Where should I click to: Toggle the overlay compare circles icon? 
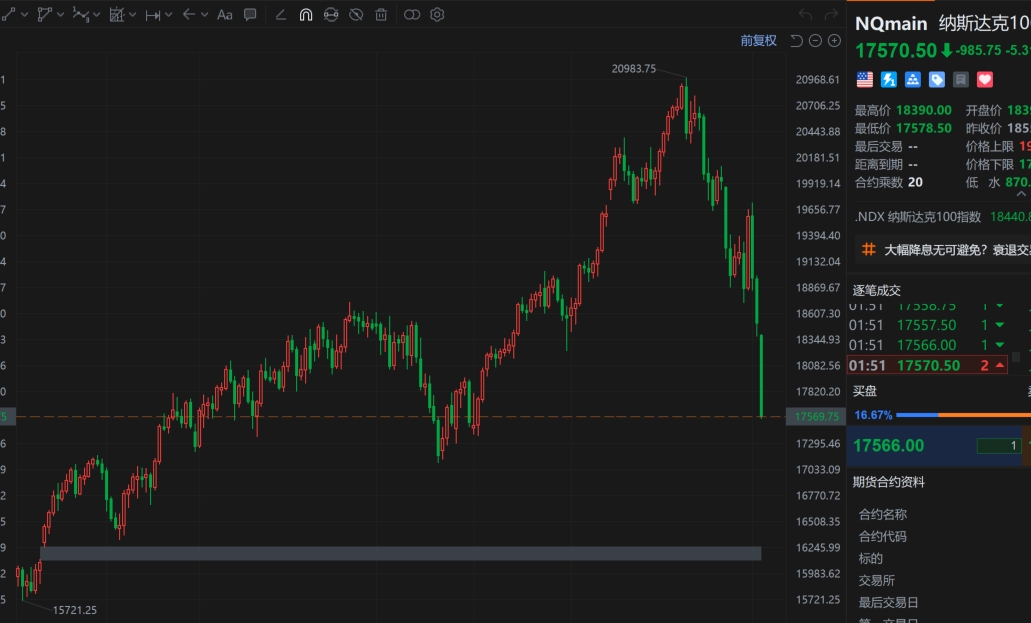tap(412, 15)
